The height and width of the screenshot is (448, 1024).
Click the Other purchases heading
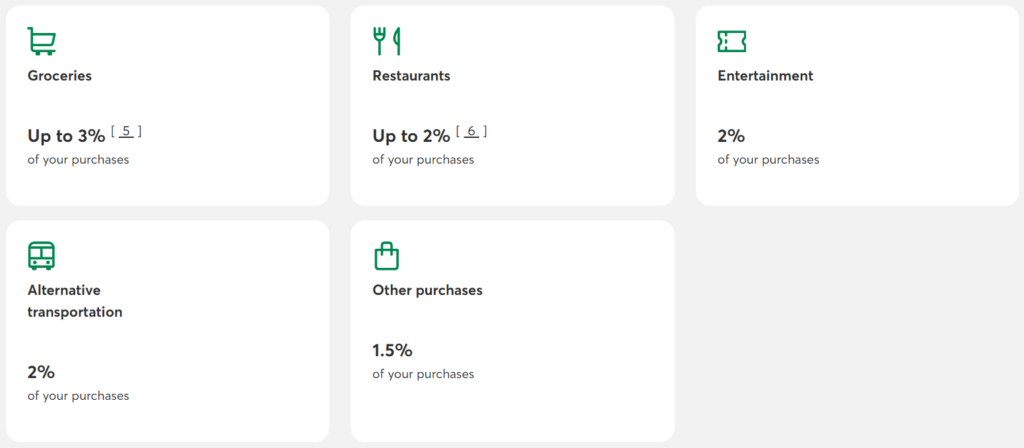[427, 290]
